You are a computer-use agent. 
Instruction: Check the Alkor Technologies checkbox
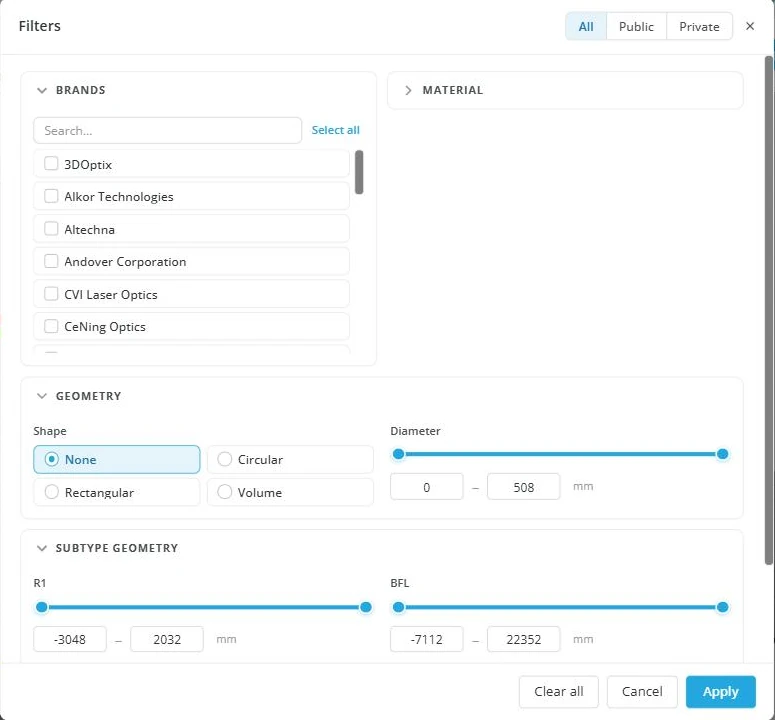(51, 196)
